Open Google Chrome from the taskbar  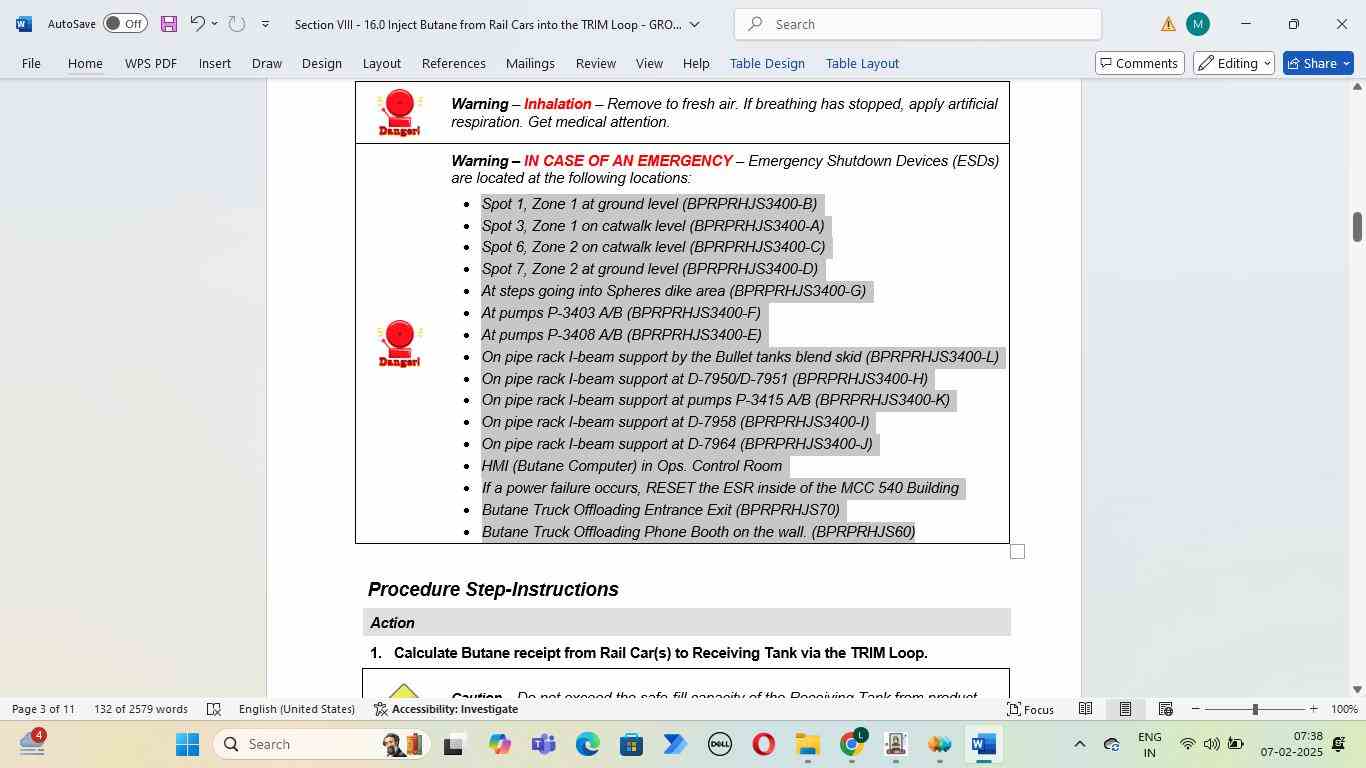tap(852, 744)
